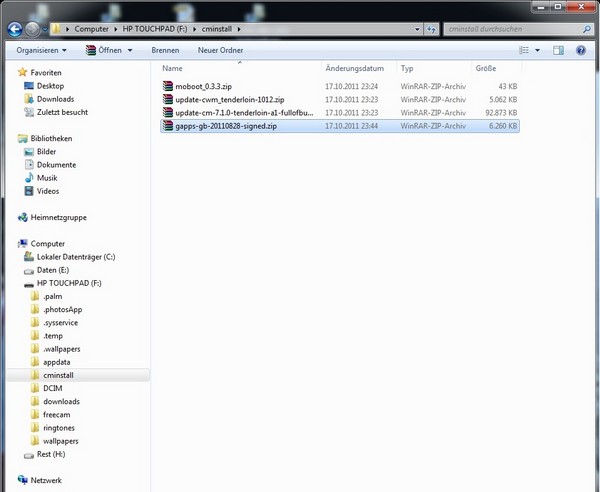Open the Dokumente library
This screenshot has height=492, width=600.
coord(56,165)
